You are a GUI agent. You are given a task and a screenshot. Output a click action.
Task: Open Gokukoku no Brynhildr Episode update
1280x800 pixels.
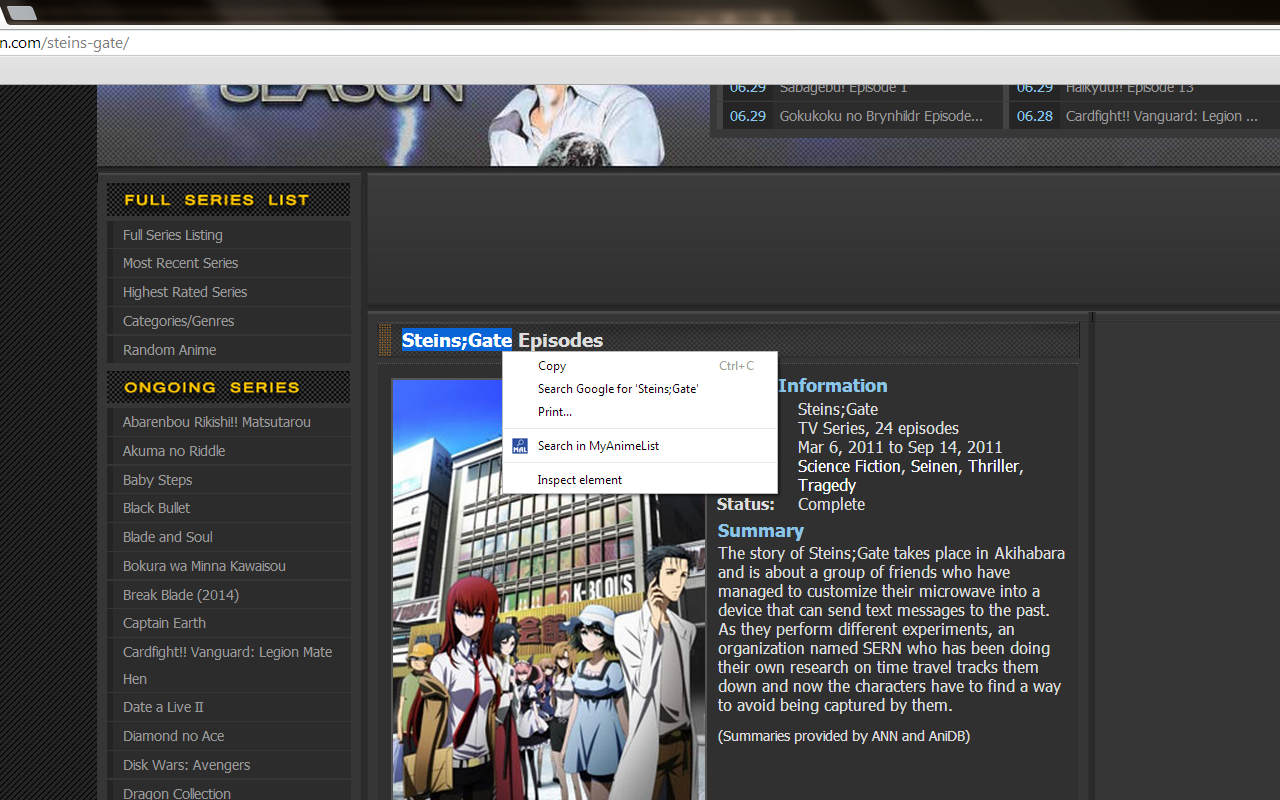point(881,116)
